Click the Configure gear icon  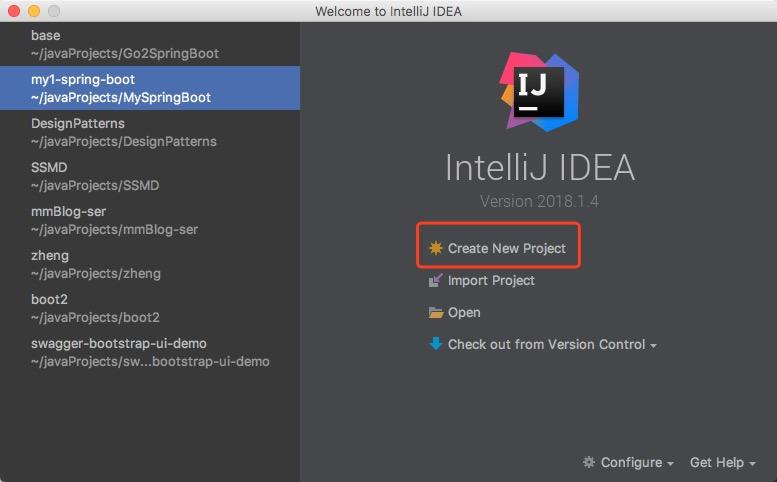pos(589,462)
